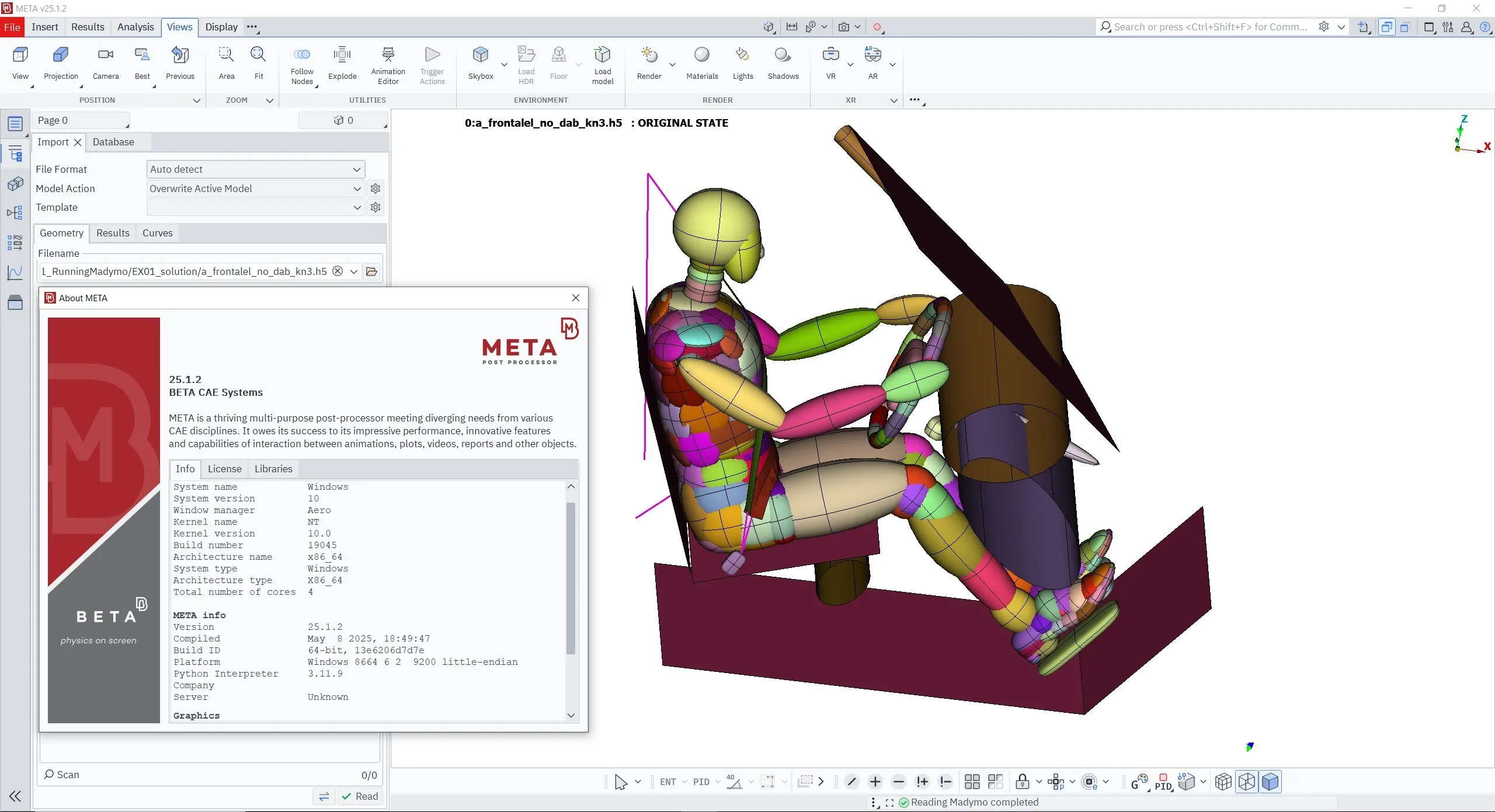
Task: Open the View position tool
Action: [x=20, y=63]
